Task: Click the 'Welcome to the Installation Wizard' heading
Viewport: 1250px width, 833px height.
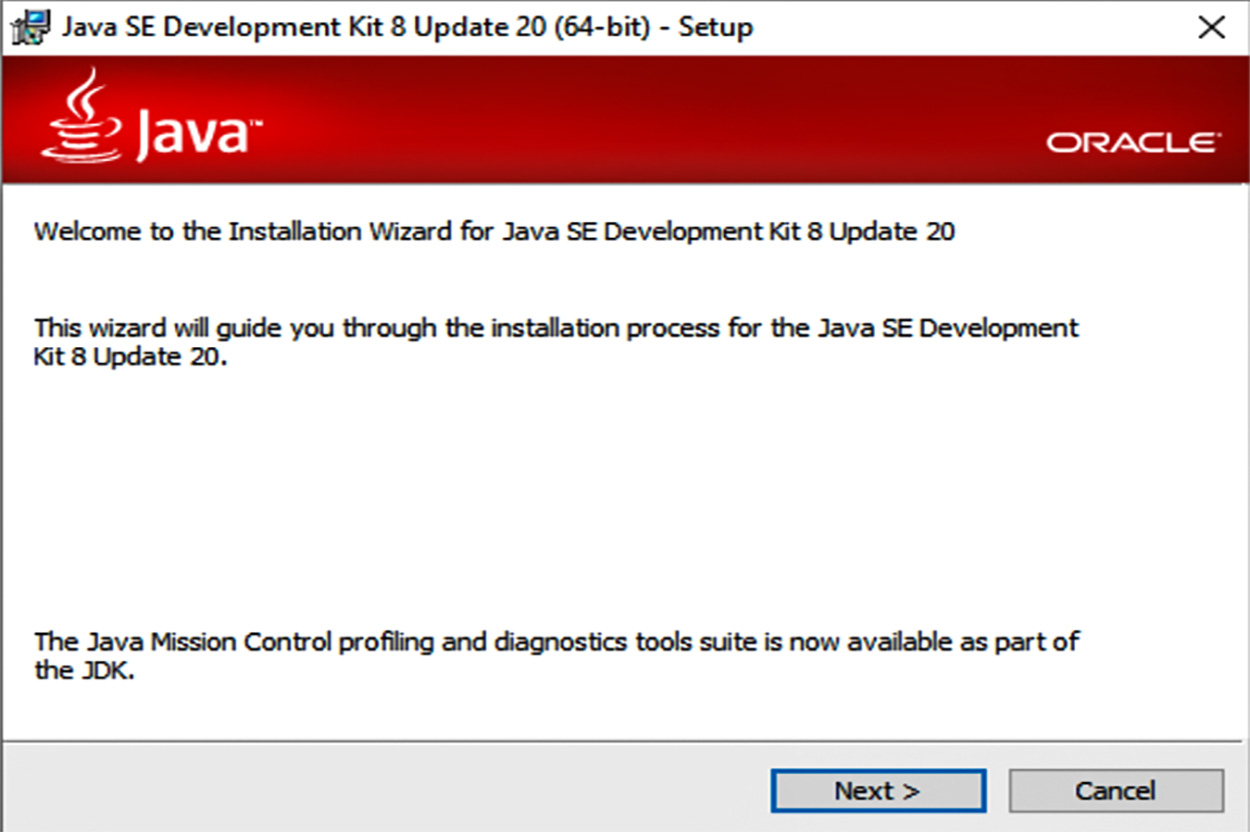Action: (494, 232)
